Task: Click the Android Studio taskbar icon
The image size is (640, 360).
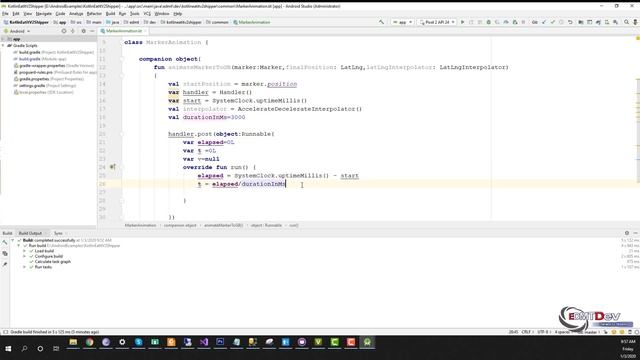Action: pyautogui.click(x=367, y=342)
